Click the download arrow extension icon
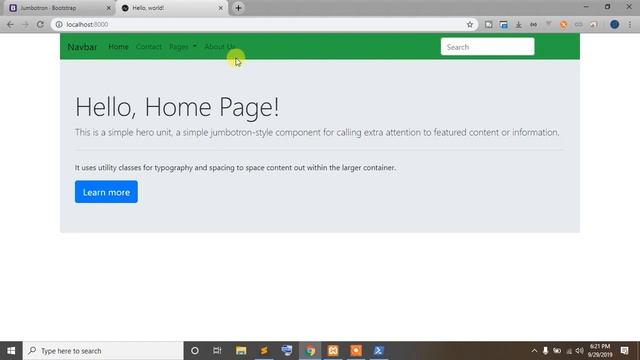 518,24
